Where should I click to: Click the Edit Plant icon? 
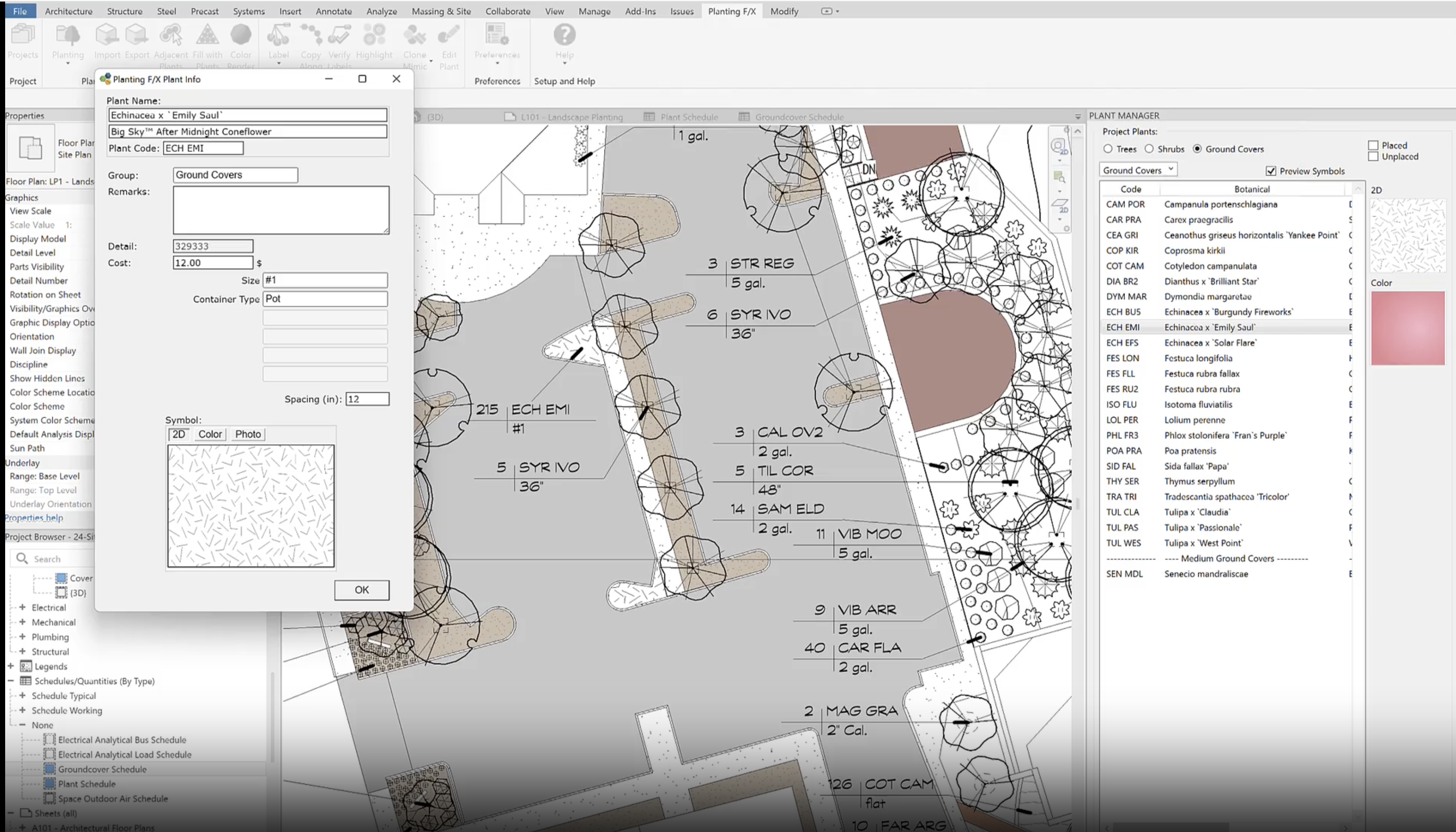tap(449, 36)
